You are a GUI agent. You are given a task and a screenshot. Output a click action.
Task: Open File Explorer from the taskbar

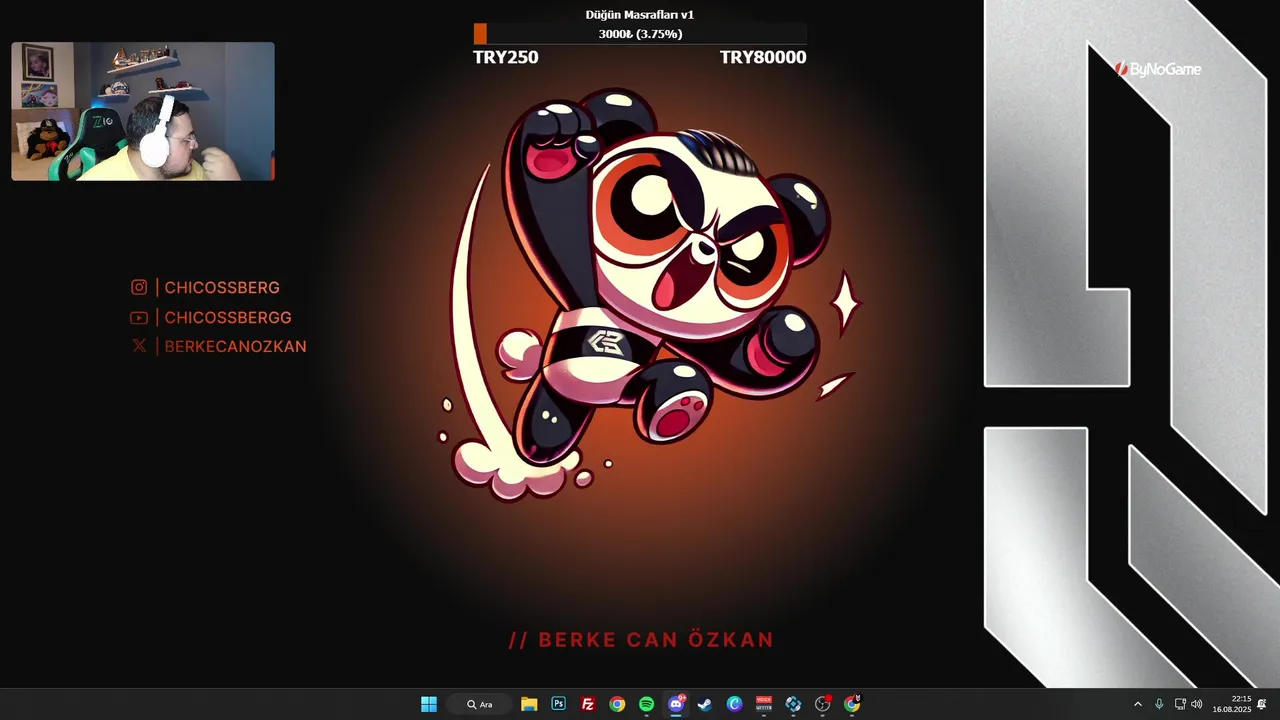pyautogui.click(x=529, y=704)
